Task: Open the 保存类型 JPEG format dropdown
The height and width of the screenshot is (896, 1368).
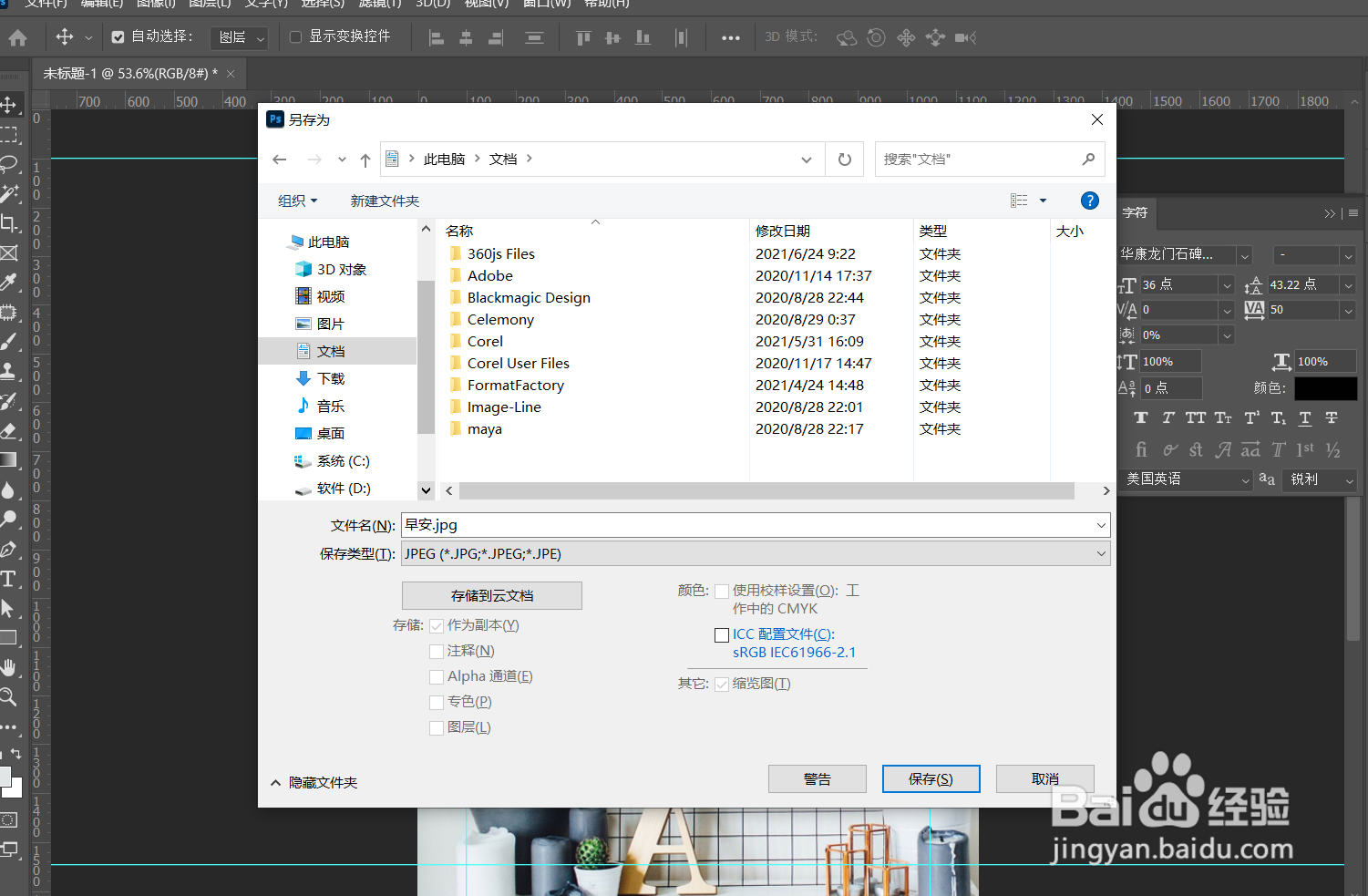Action: (x=756, y=553)
